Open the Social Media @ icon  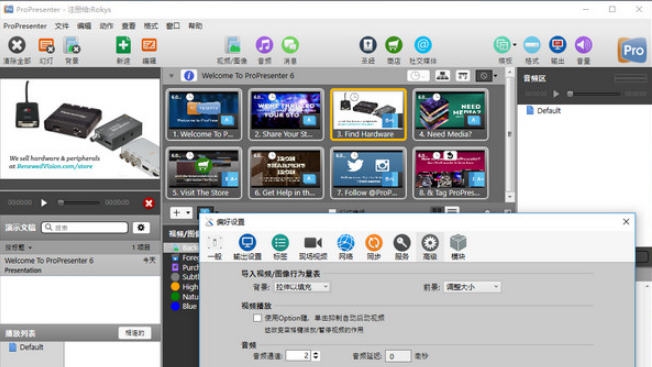click(x=423, y=45)
